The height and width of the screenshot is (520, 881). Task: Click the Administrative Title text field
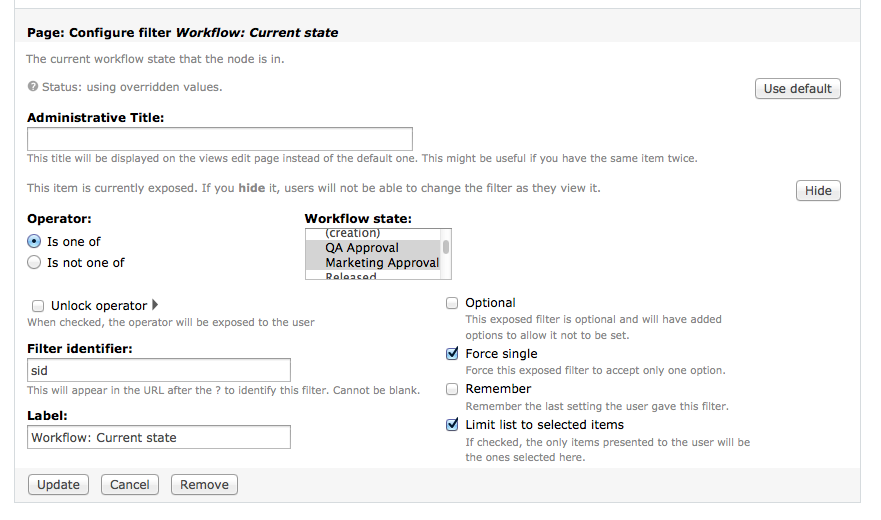[x=220, y=139]
